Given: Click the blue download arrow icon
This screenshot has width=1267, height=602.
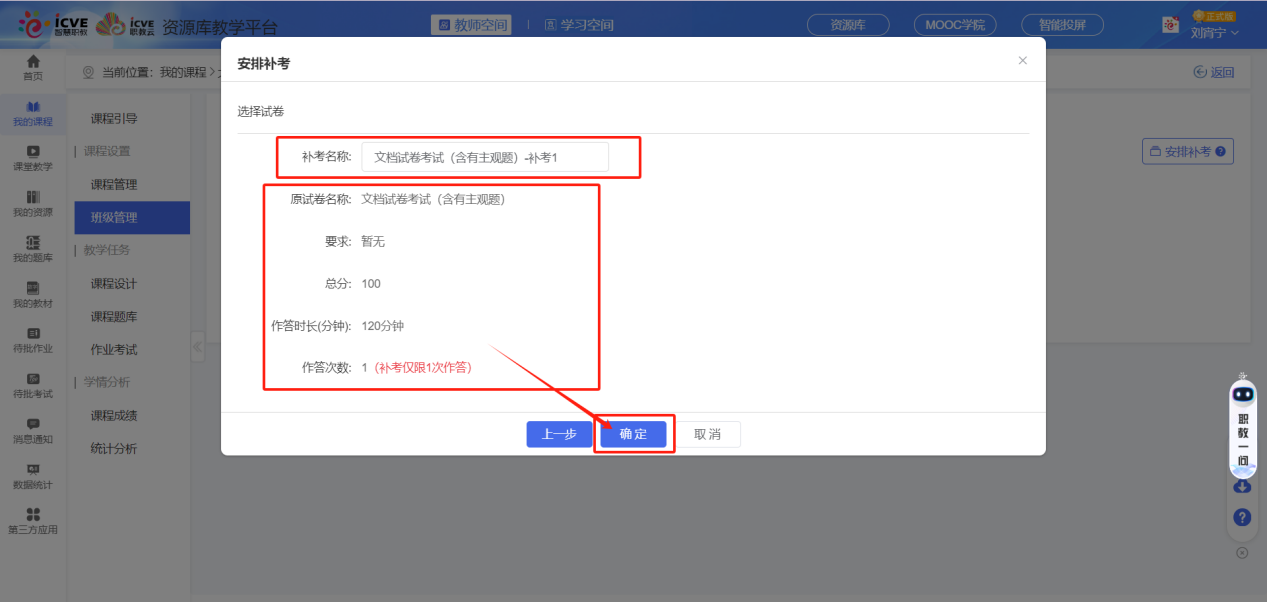Looking at the screenshot, I should [x=1242, y=486].
